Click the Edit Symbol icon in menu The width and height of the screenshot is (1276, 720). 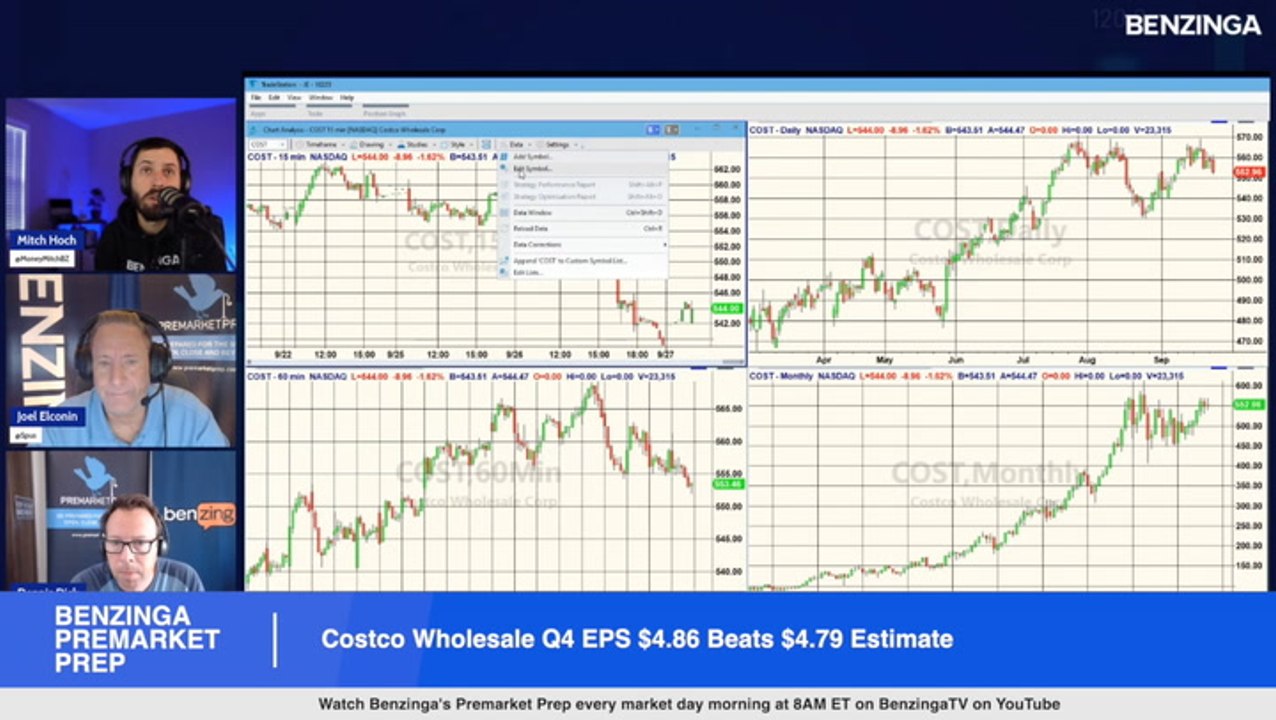click(x=504, y=169)
